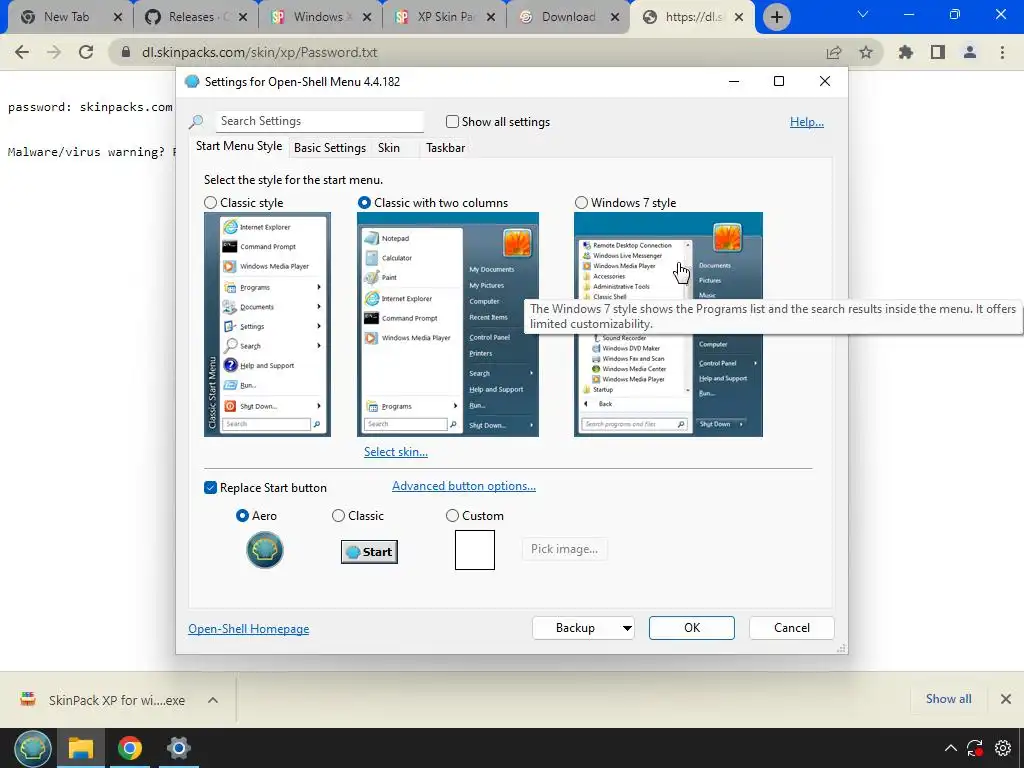
Task: Choose the Classic start button radio
Action: (338, 516)
